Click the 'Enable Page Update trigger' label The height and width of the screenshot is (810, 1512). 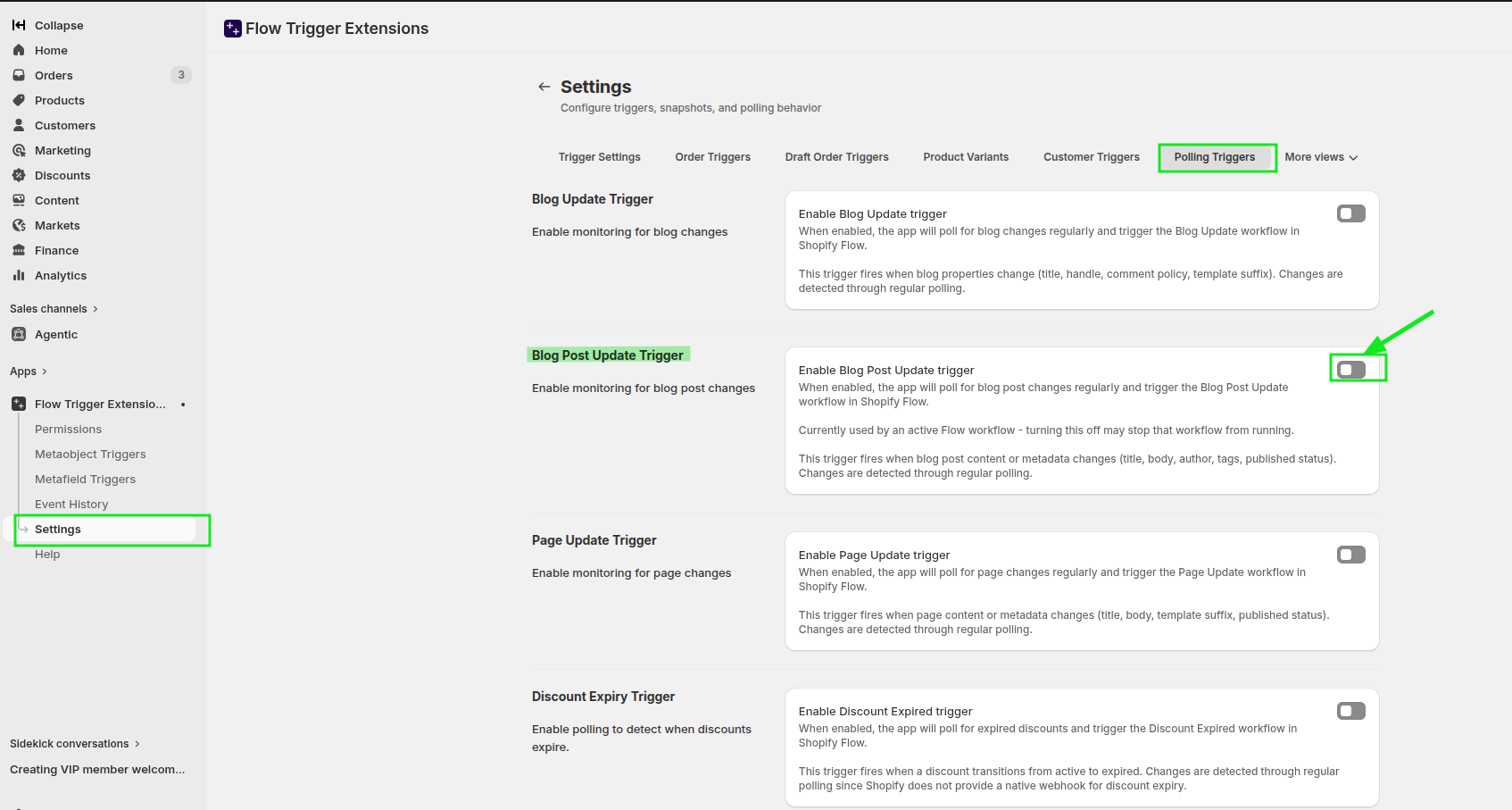[x=875, y=555]
